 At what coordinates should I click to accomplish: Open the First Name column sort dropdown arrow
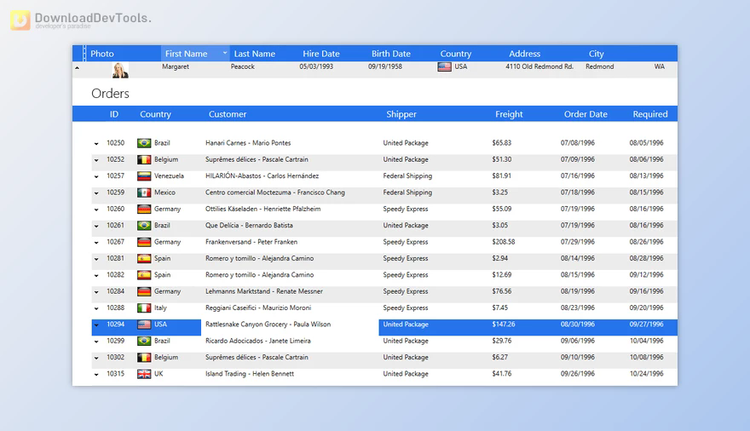(x=225, y=54)
